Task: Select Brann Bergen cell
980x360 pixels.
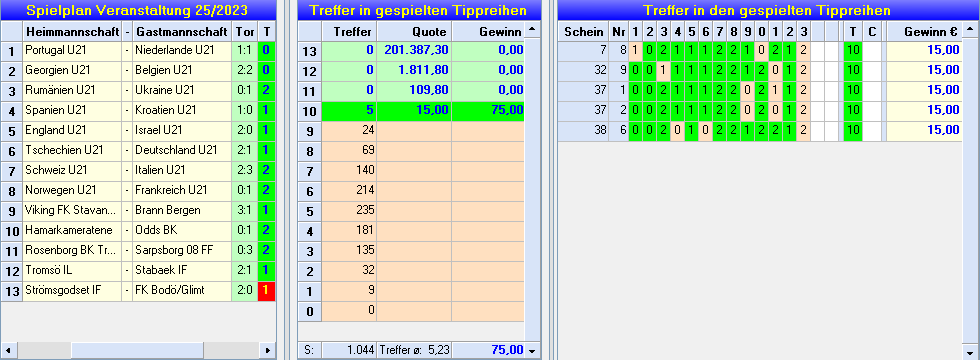Action: pyautogui.click(x=182, y=211)
